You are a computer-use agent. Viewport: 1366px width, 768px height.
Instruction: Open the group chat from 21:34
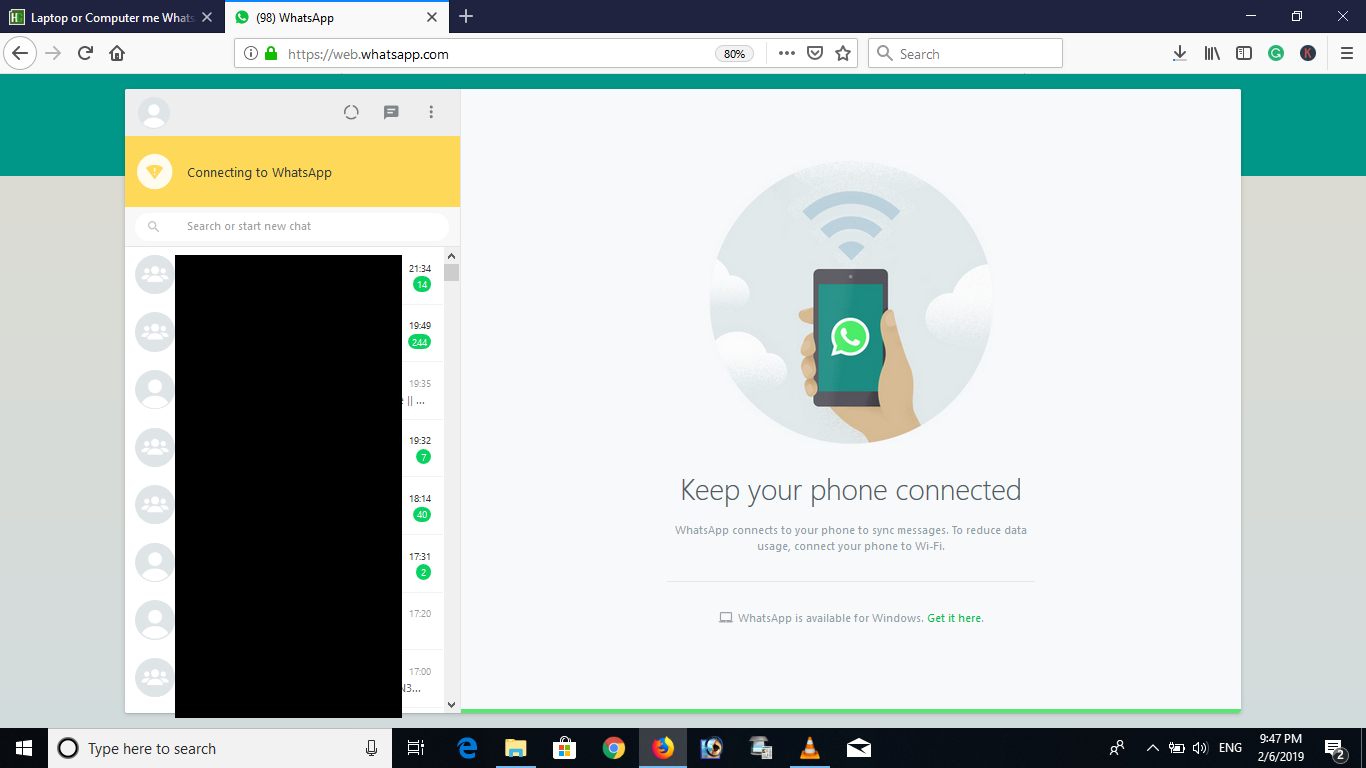[x=284, y=275]
